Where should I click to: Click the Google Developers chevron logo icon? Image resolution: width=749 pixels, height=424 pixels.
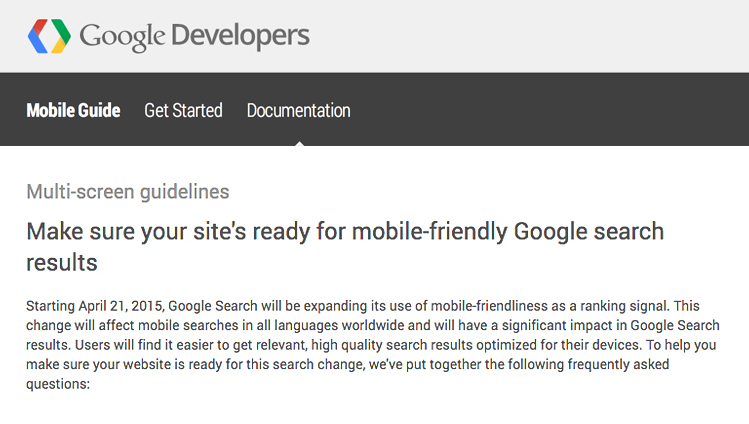(x=48, y=36)
